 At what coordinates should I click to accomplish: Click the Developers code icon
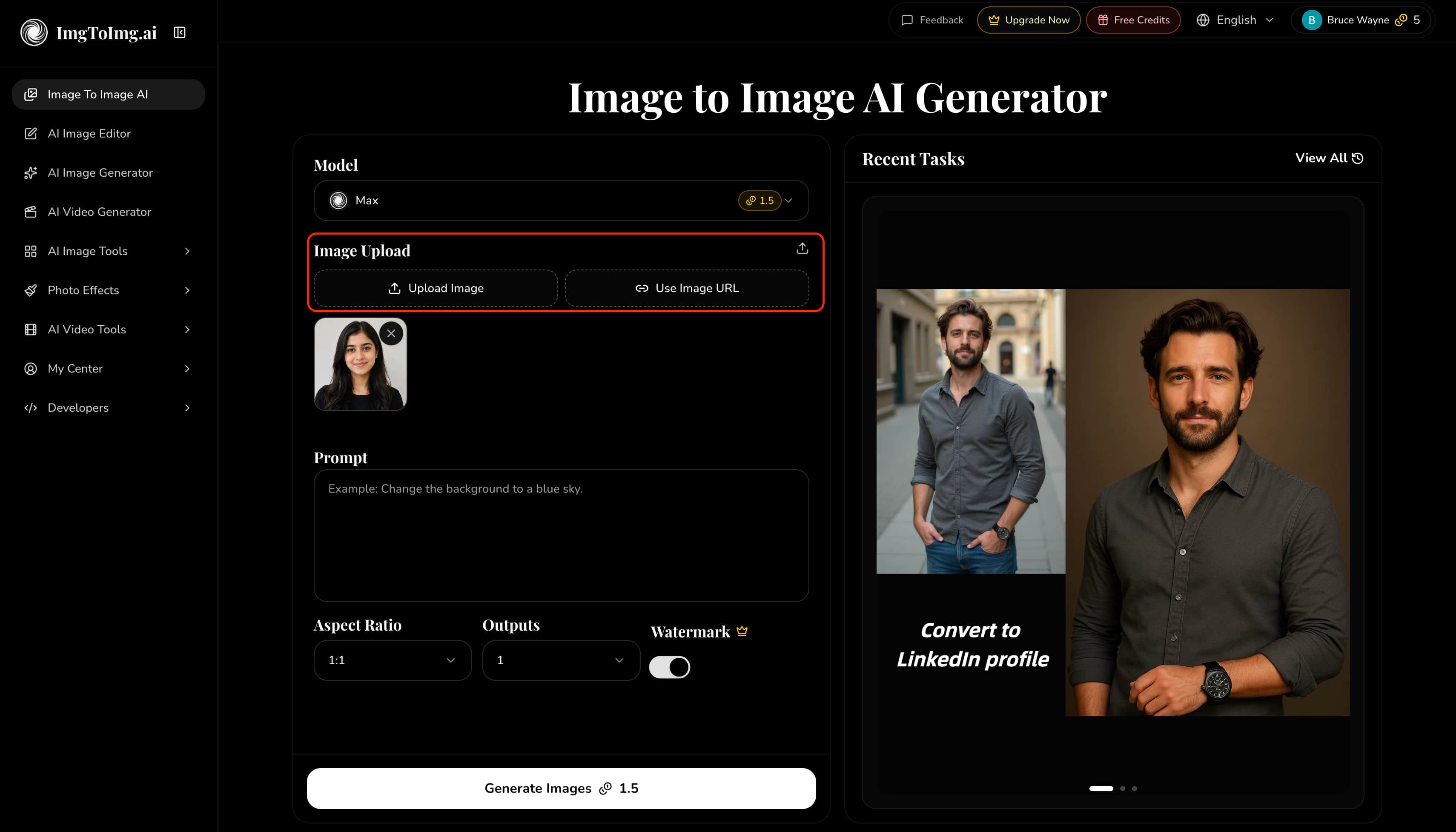pyautogui.click(x=31, y=408)
